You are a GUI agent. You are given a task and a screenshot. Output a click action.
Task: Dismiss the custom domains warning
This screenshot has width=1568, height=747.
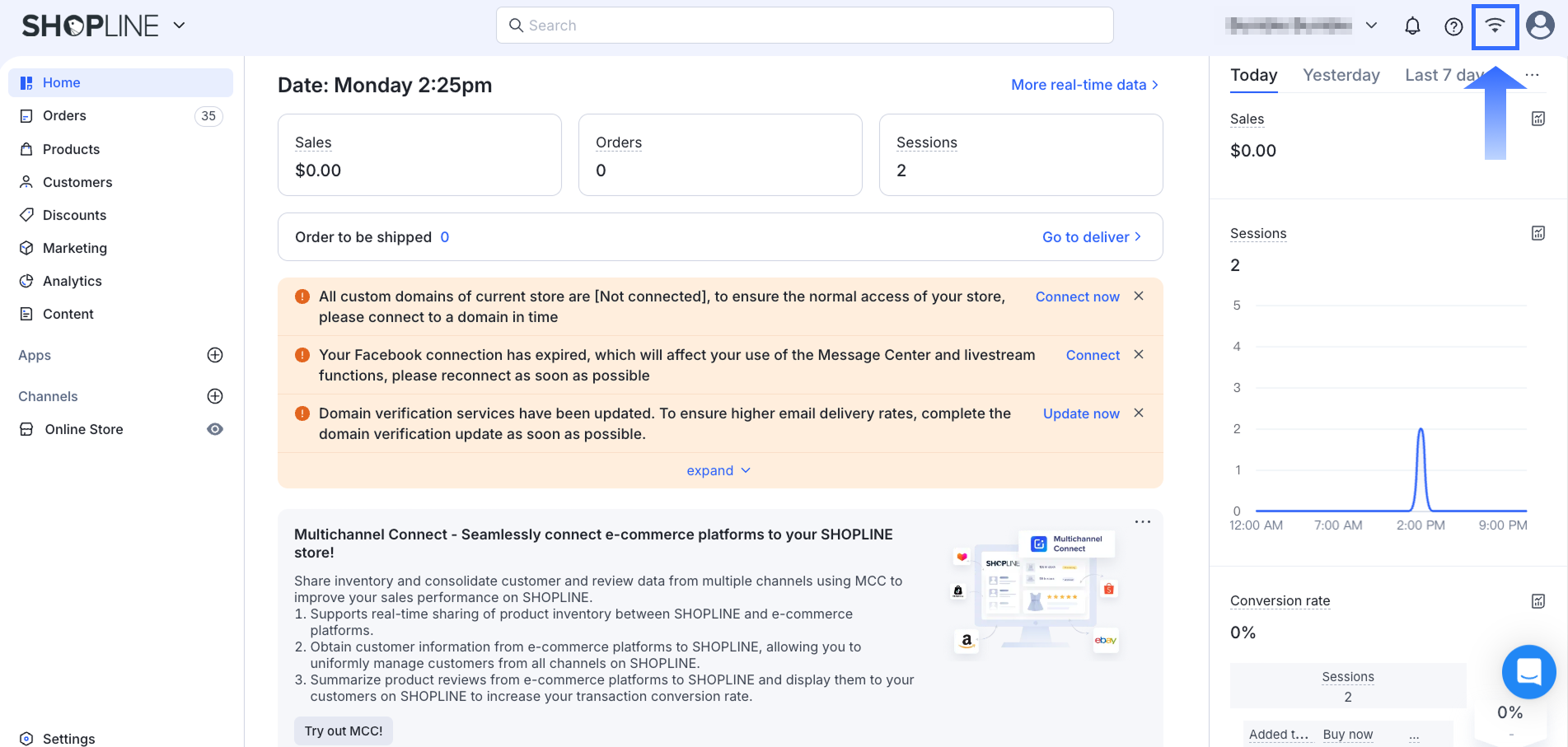click(1139, 296)
